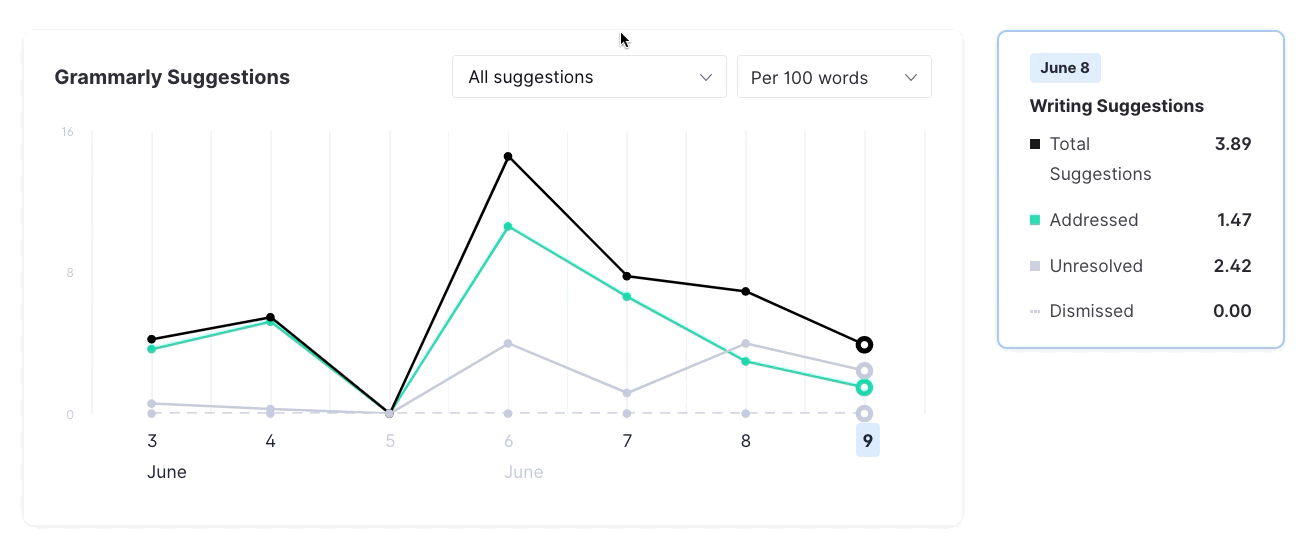The width and height of the screenshot is (1311, 556).
Task: Click the green Addressed legend square
Action: click(1035, 220)
